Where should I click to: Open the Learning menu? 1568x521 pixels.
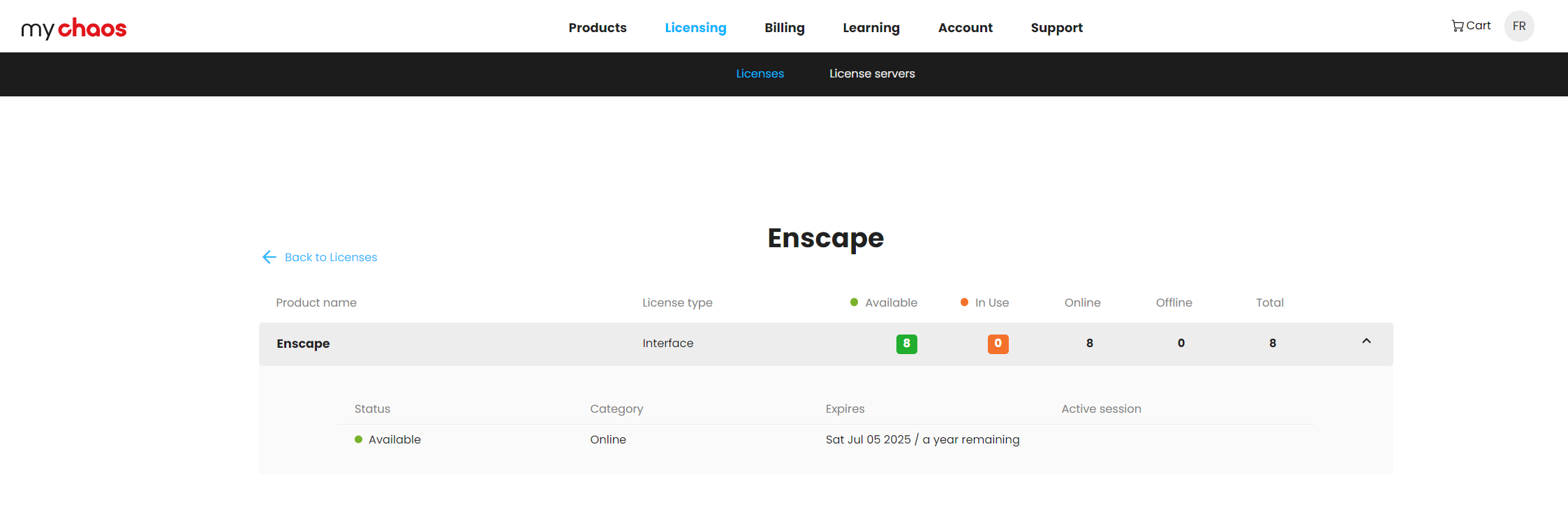pos(871,28)
